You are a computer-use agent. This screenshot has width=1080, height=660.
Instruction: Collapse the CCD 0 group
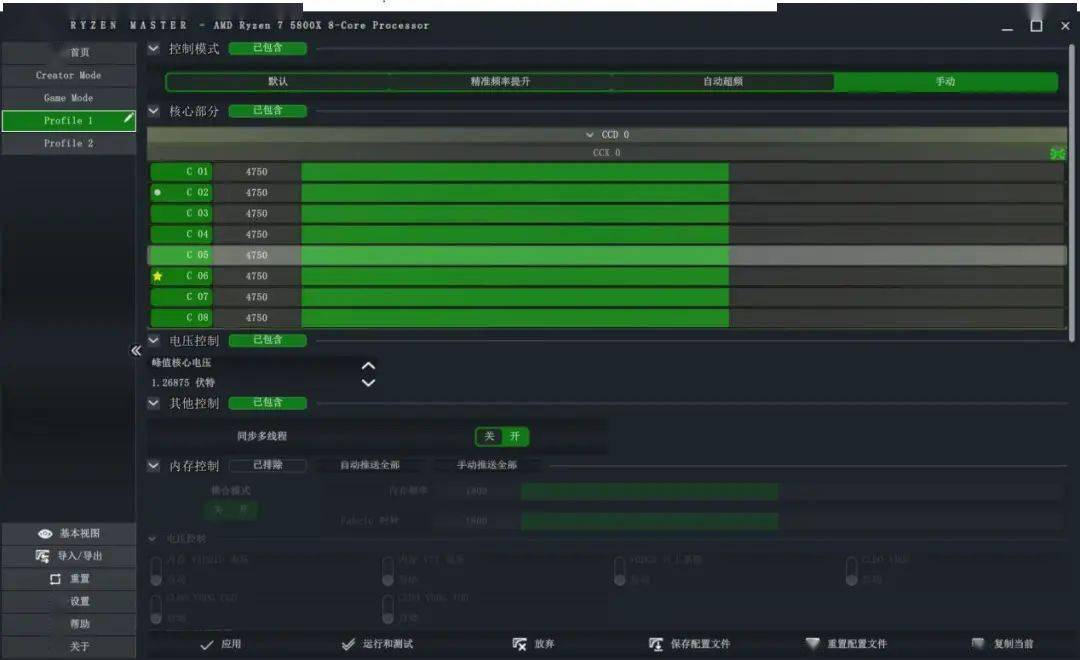click(590, 135)
